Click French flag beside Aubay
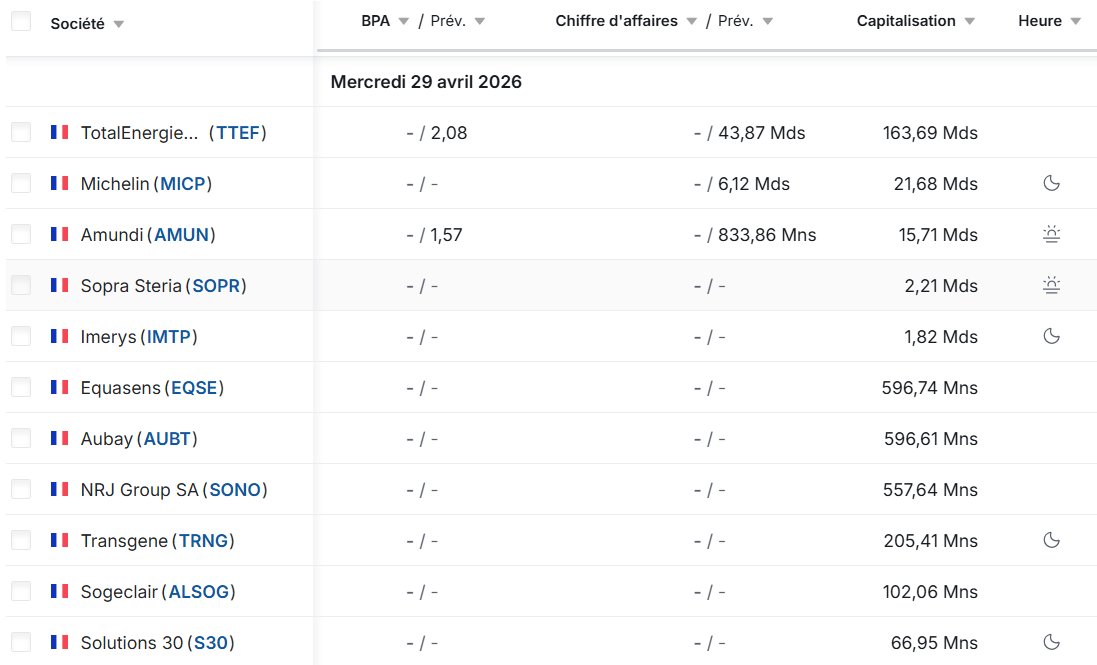 pos(59,438)
